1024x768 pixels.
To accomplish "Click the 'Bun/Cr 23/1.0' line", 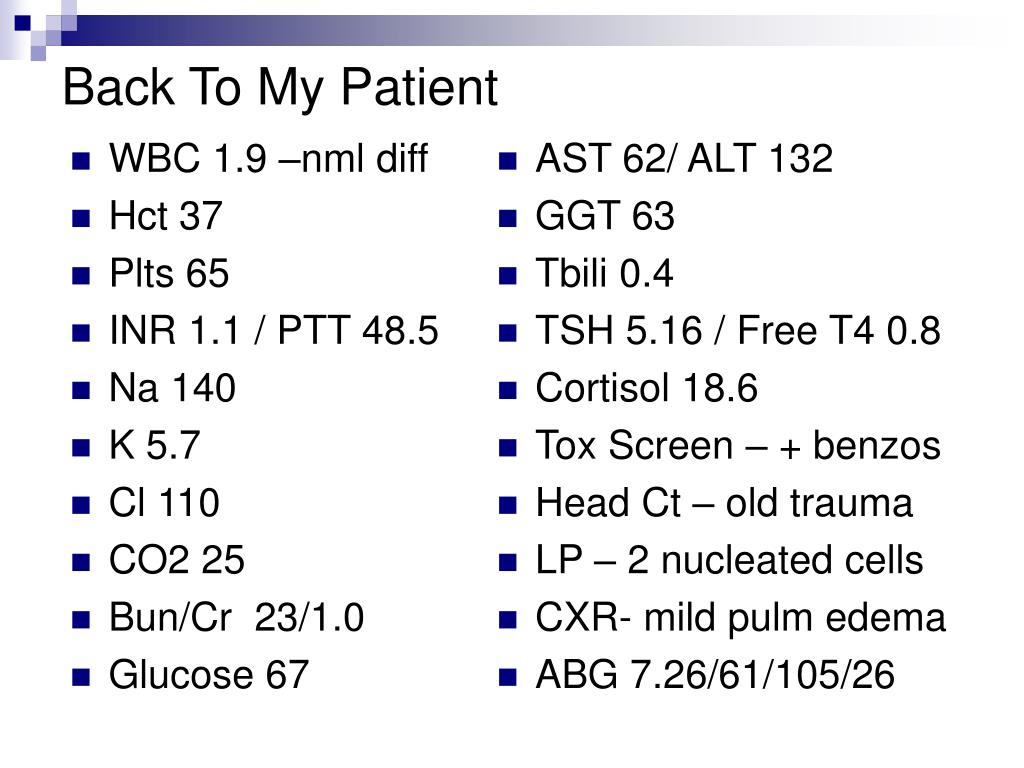I will tap(236, 617).
